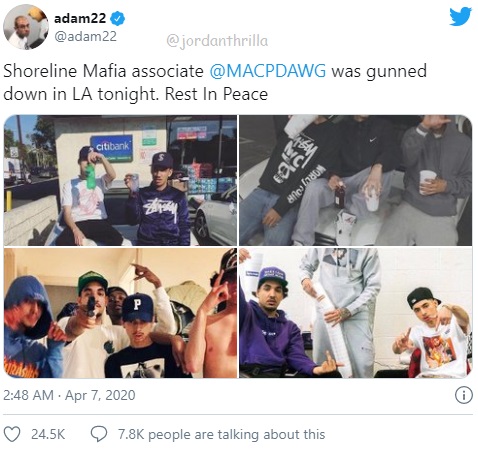This screenshot has height=449, width=478.
Task: Open replies via the speech bubble icon
Action: [x=99, y=434]
